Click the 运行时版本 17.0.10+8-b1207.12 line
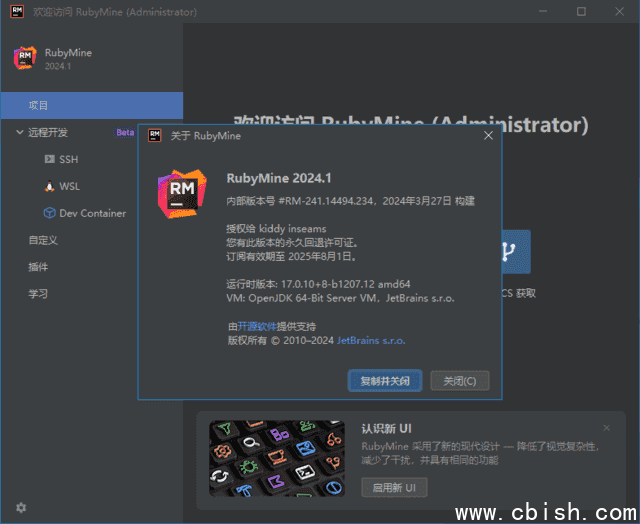This screenshot has width=640, height=524. (318, 284)
